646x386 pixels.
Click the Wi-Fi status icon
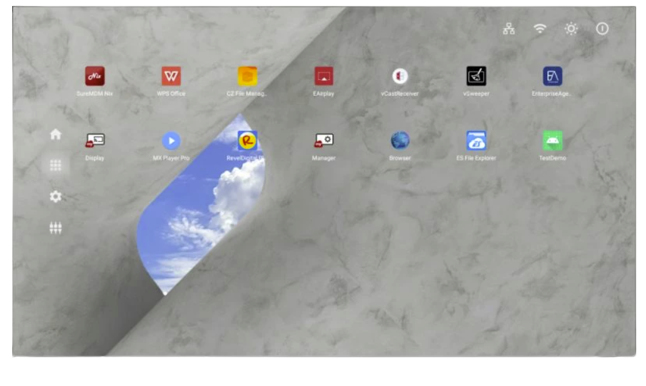(540, 28)
